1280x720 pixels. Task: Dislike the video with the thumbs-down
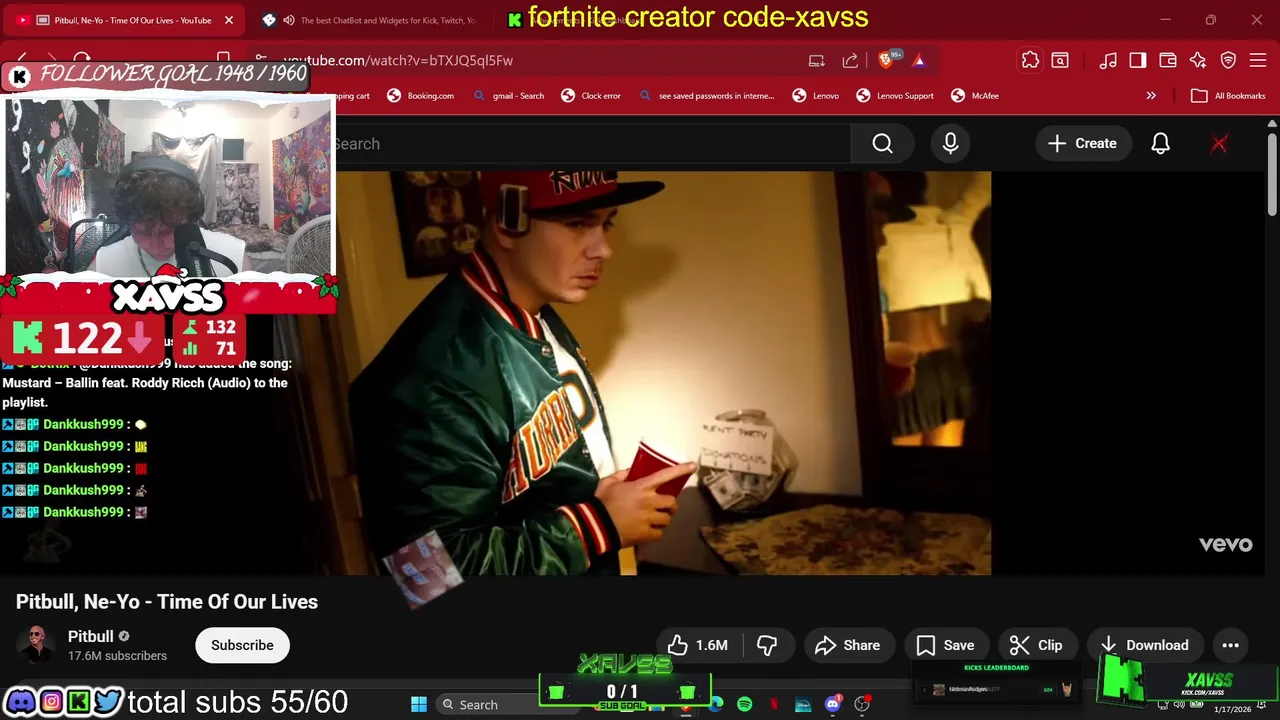[x=767, y=645]
